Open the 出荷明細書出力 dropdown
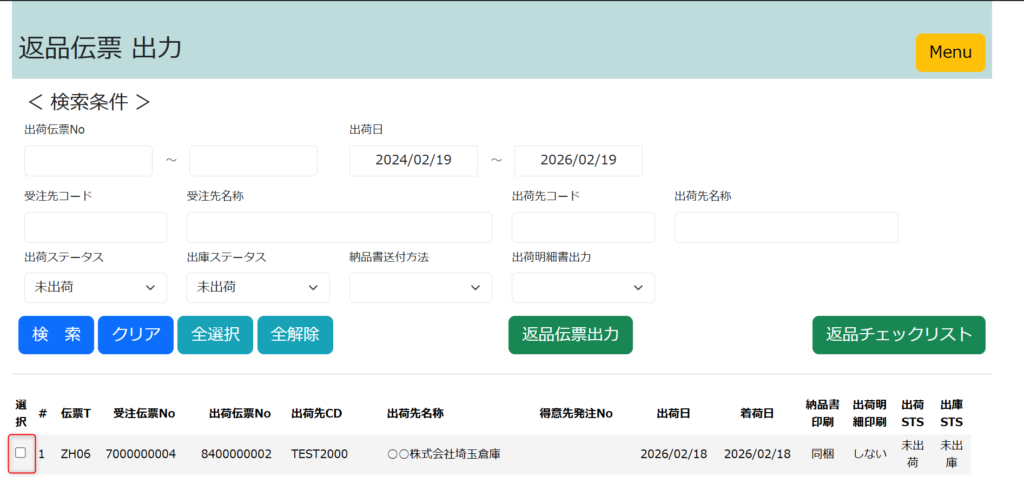The width and height of the screenshot is (1024, 503). coord(582,287)
